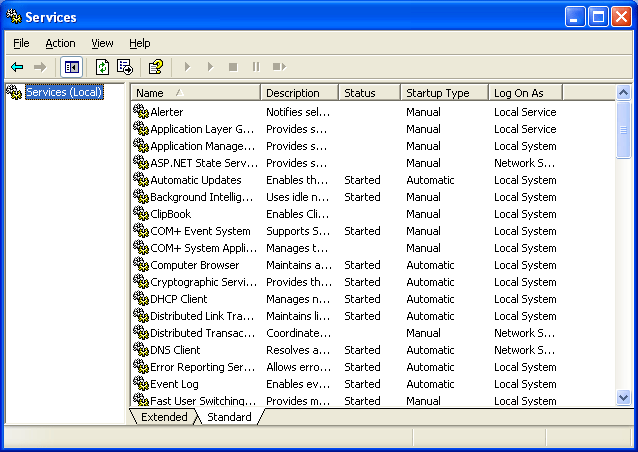Click the Restart Service icon

point(279,67)
